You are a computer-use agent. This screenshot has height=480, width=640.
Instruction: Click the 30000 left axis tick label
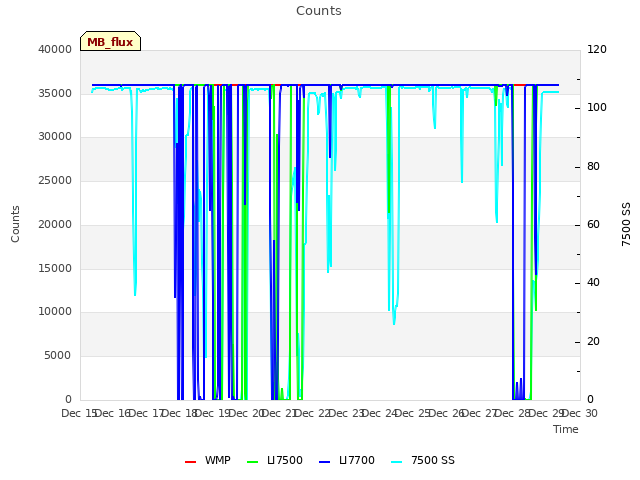(55, 137)
